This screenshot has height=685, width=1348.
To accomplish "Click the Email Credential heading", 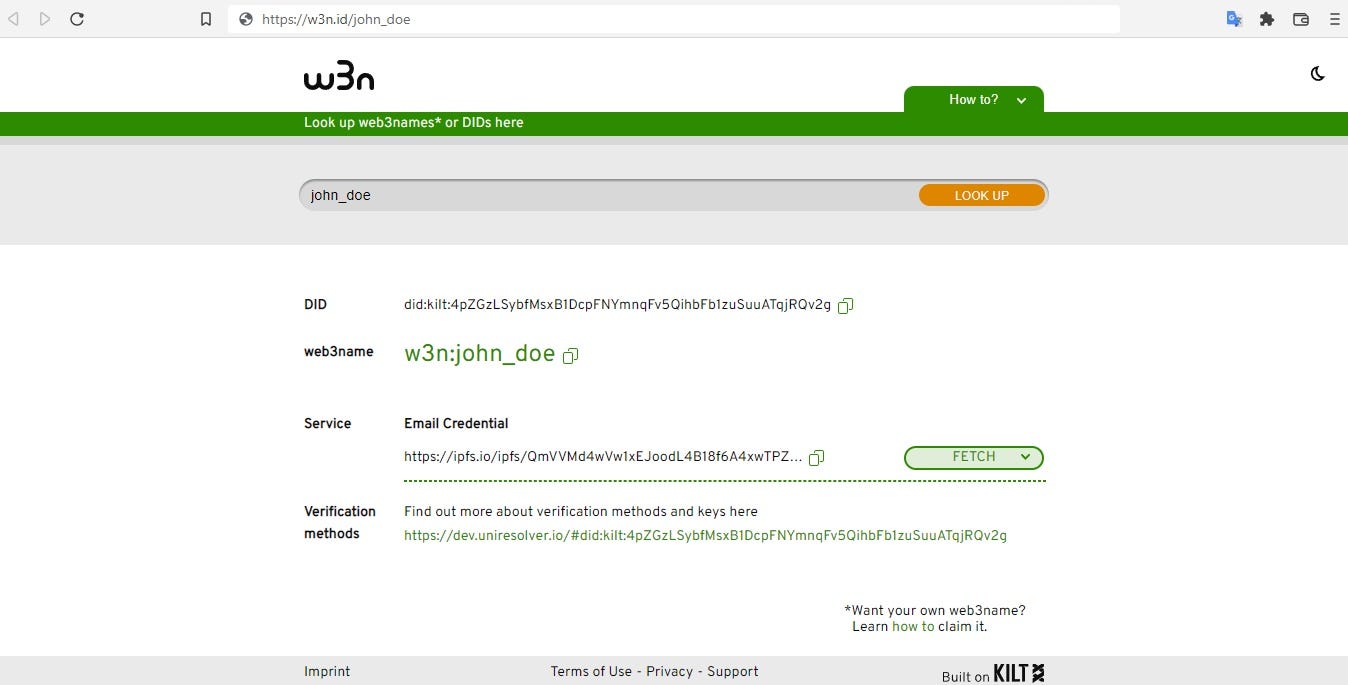I will pos(456,424).
